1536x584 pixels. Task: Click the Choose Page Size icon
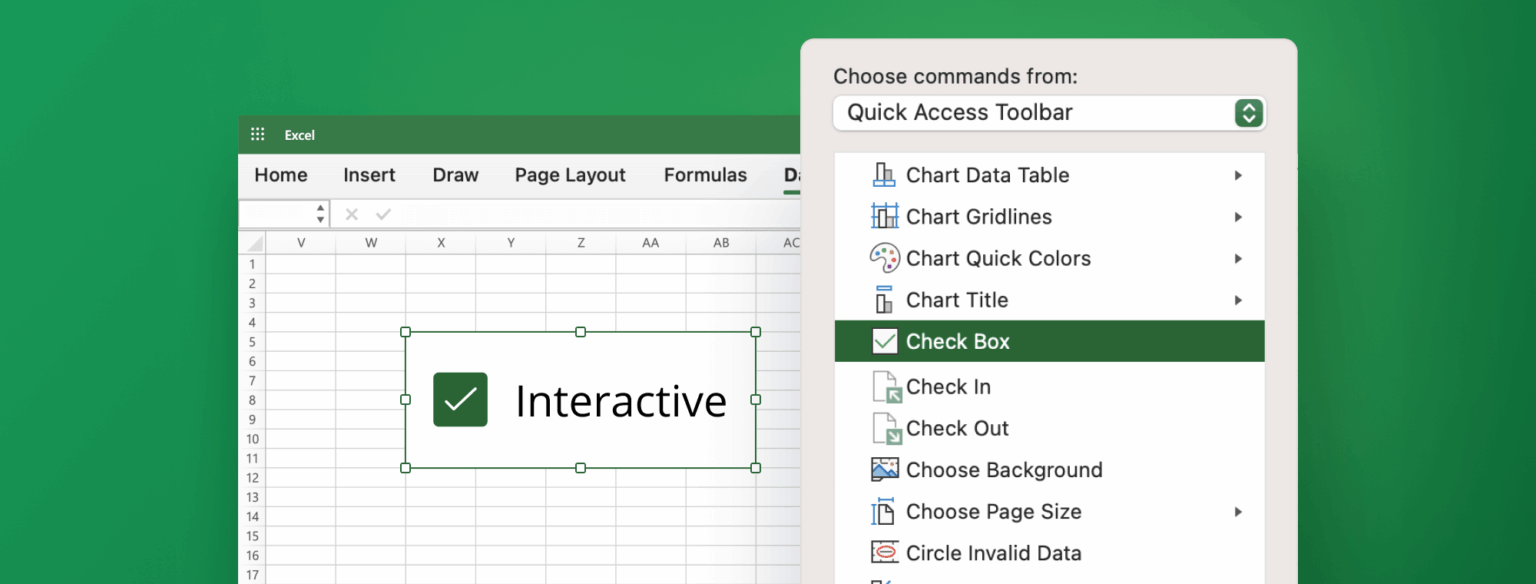[x=883, y=511]
